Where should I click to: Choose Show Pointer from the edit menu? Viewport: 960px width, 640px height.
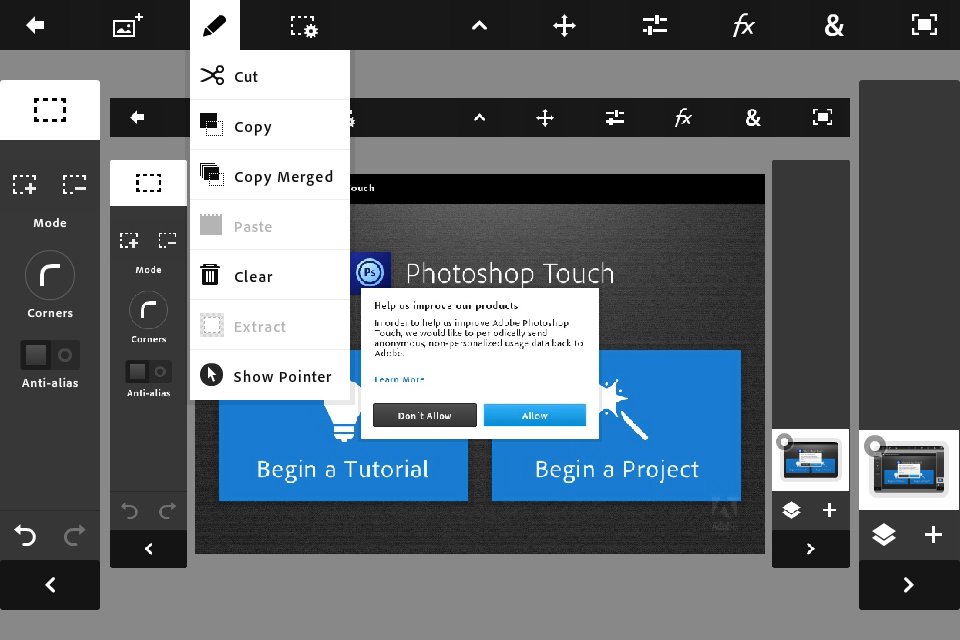pyautogui.click(x=270, y=375)
